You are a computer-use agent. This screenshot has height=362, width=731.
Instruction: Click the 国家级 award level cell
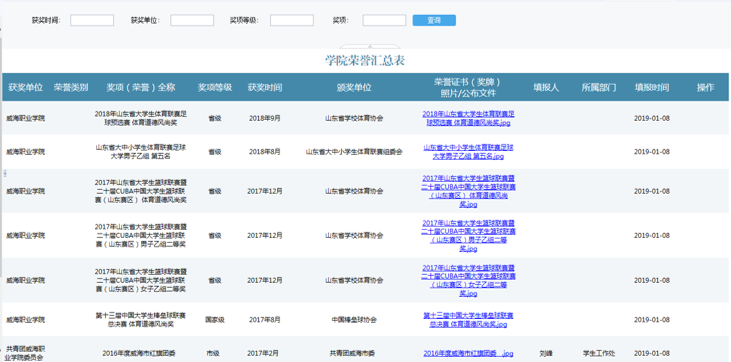(215, 320)
